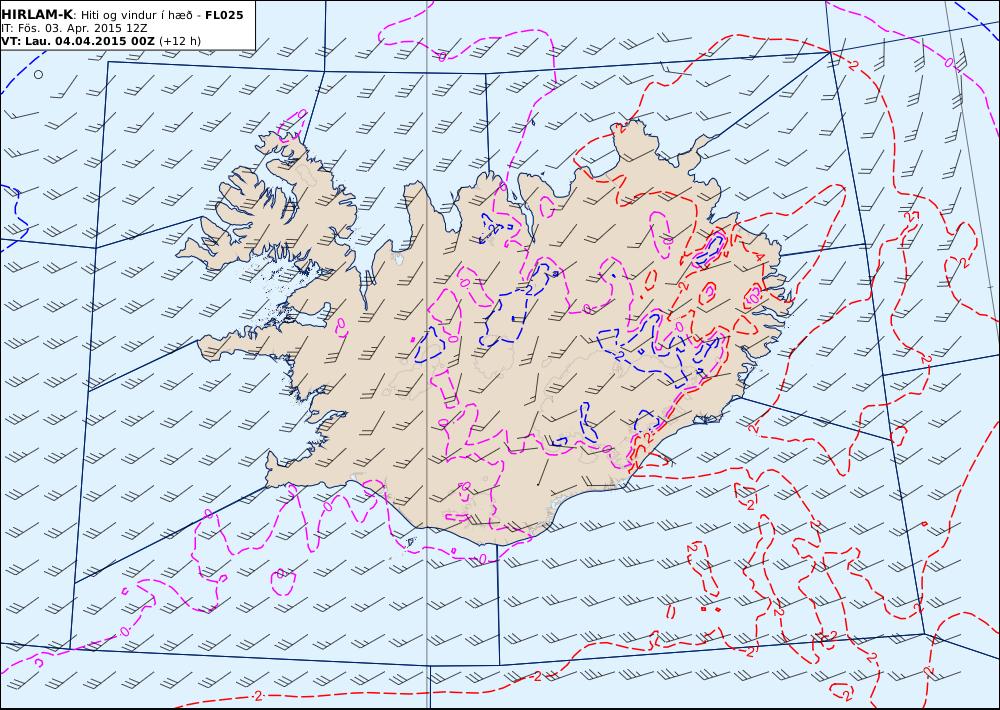
Task: Click the HIRLAM-K model name in legend
Action: pyautogui.click(x=37, y=15)
